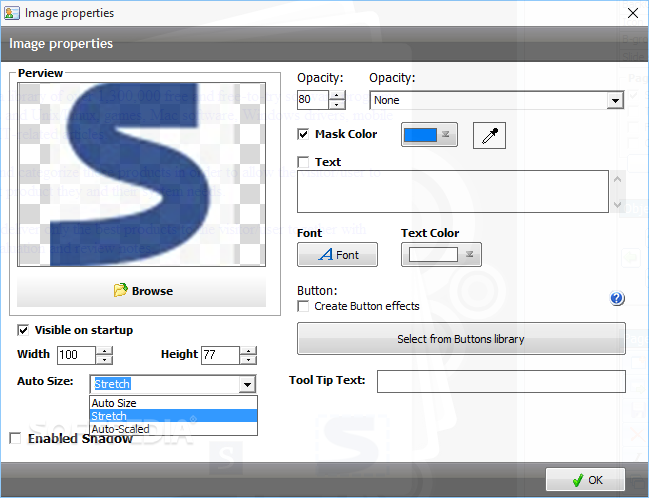Click the Browse button
Image resolution: width=649 pixels, height=498 pixels.
point(142,291)
